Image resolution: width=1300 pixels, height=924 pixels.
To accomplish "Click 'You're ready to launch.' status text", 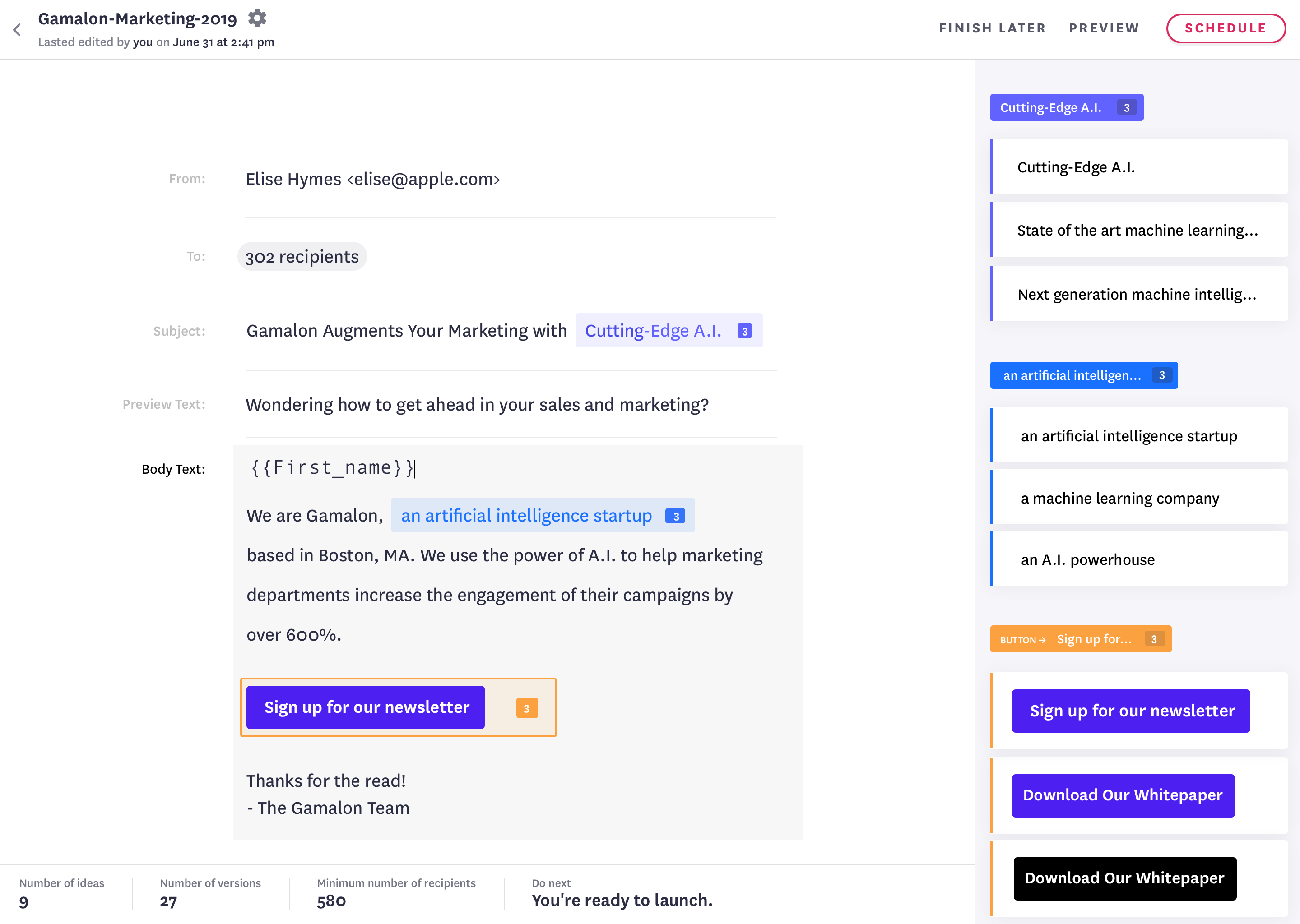I will click(622, 900).
